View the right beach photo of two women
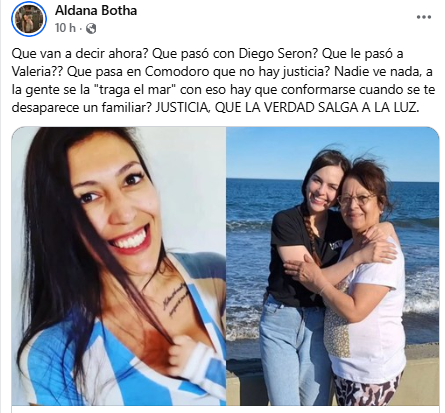The image size is (445, 413). [x=333, y=266]
